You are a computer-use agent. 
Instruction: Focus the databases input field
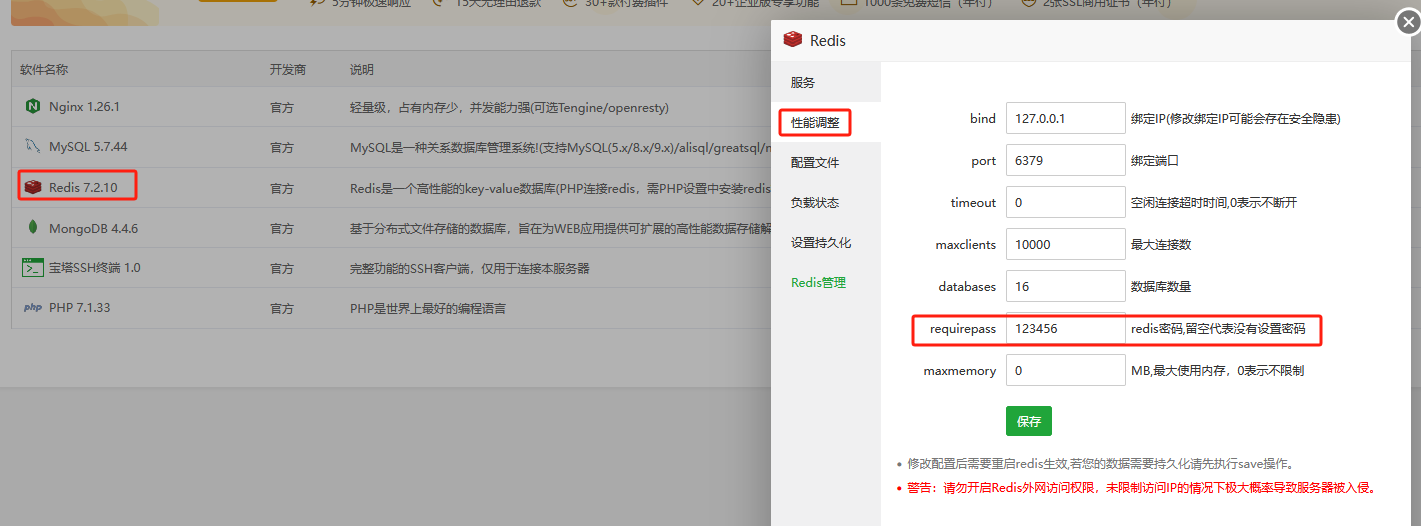coord(1066,286)
